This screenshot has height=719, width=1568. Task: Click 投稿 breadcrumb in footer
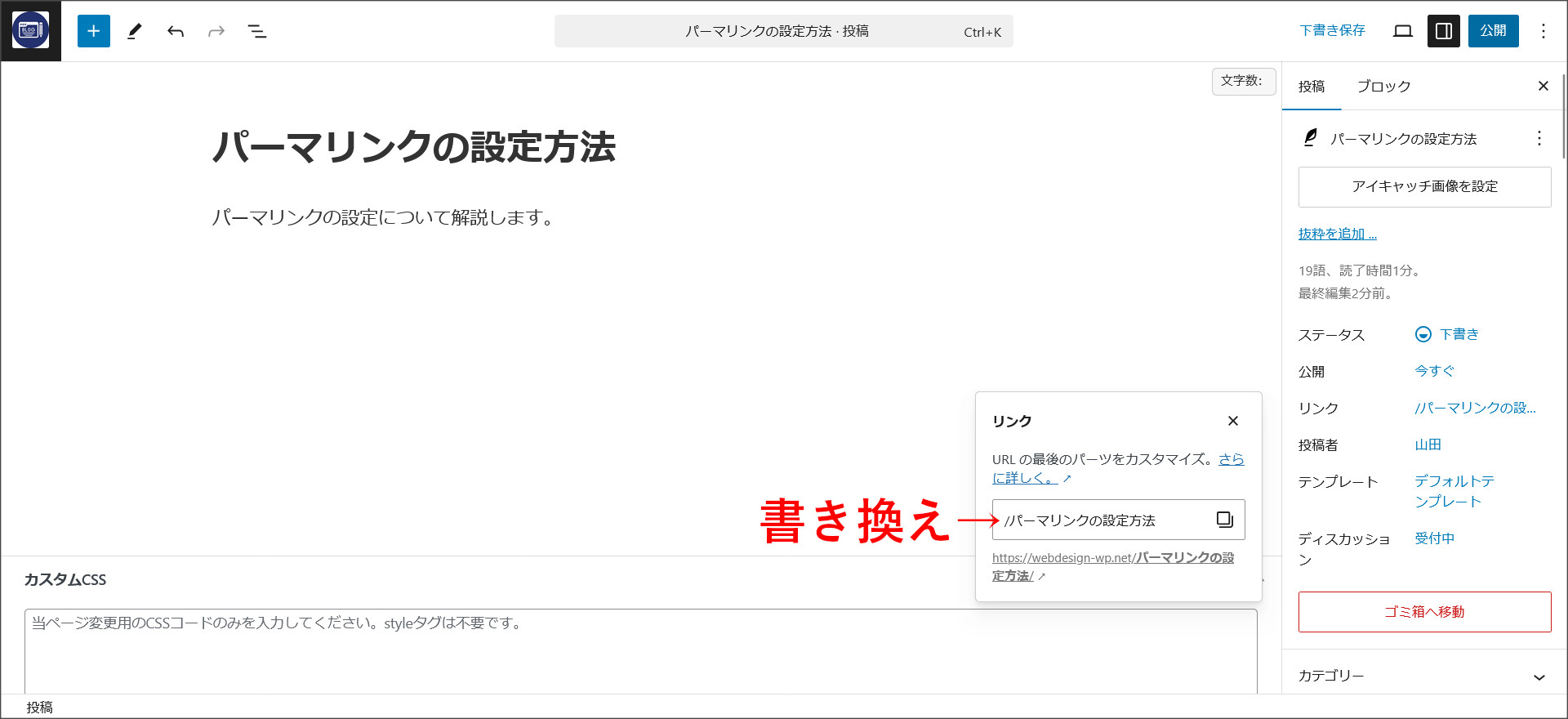[39, 708]
